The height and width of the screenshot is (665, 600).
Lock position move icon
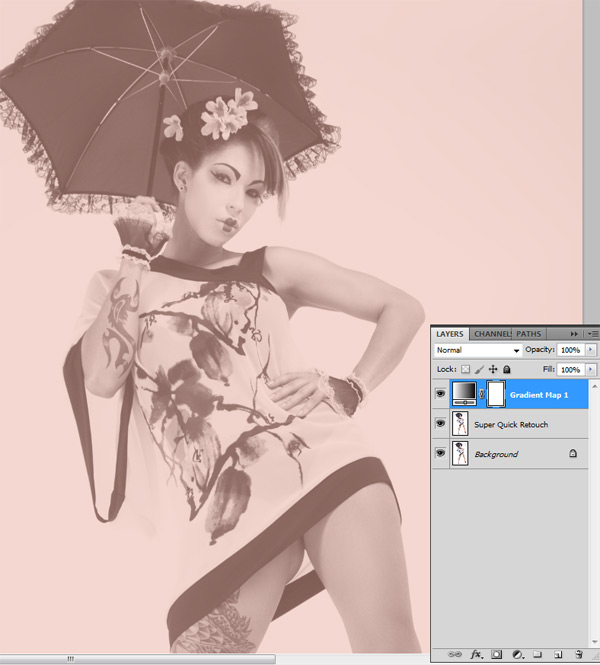click(493, 369)
